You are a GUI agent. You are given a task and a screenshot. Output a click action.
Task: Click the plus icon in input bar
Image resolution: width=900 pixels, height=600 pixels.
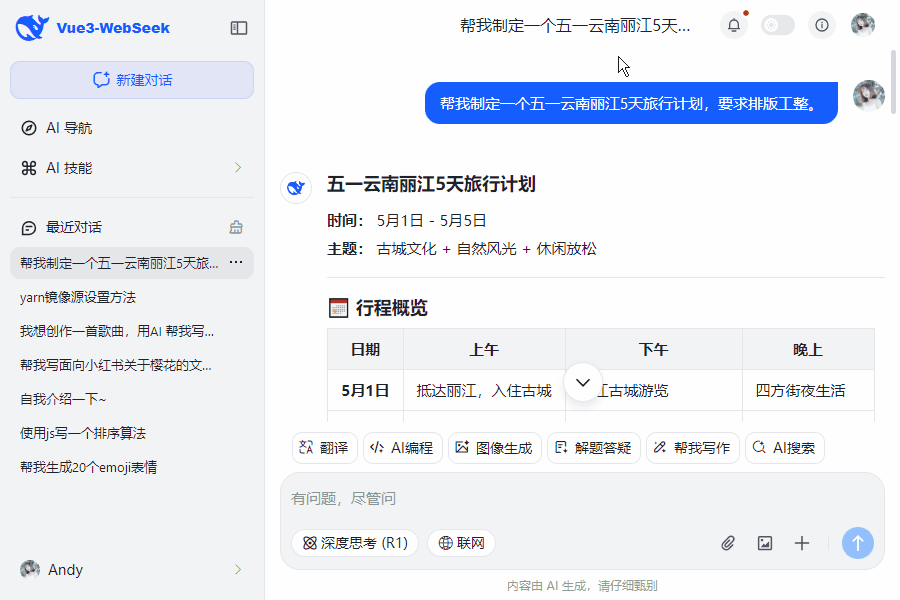(802, 543)
